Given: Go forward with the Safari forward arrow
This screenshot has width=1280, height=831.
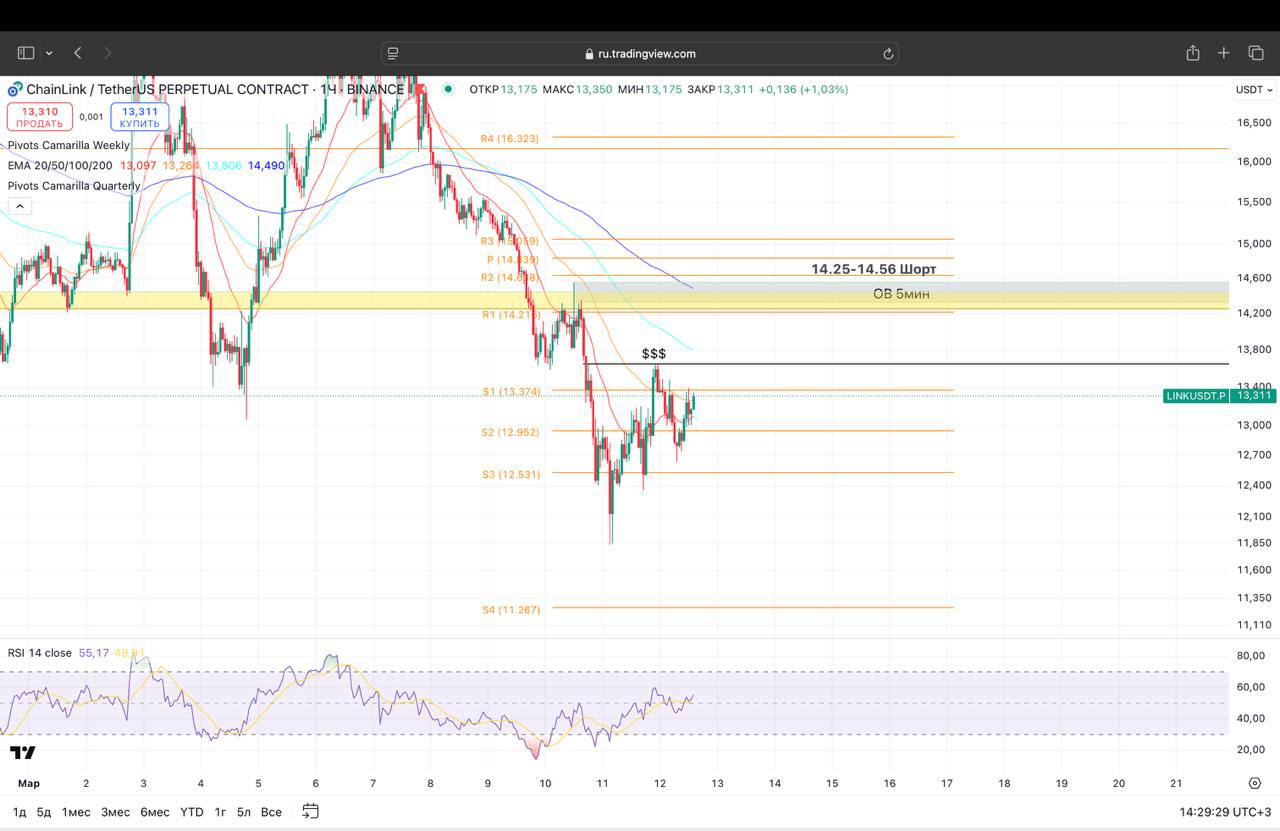Looking at the screenshot, I should (x=108, y=53).
